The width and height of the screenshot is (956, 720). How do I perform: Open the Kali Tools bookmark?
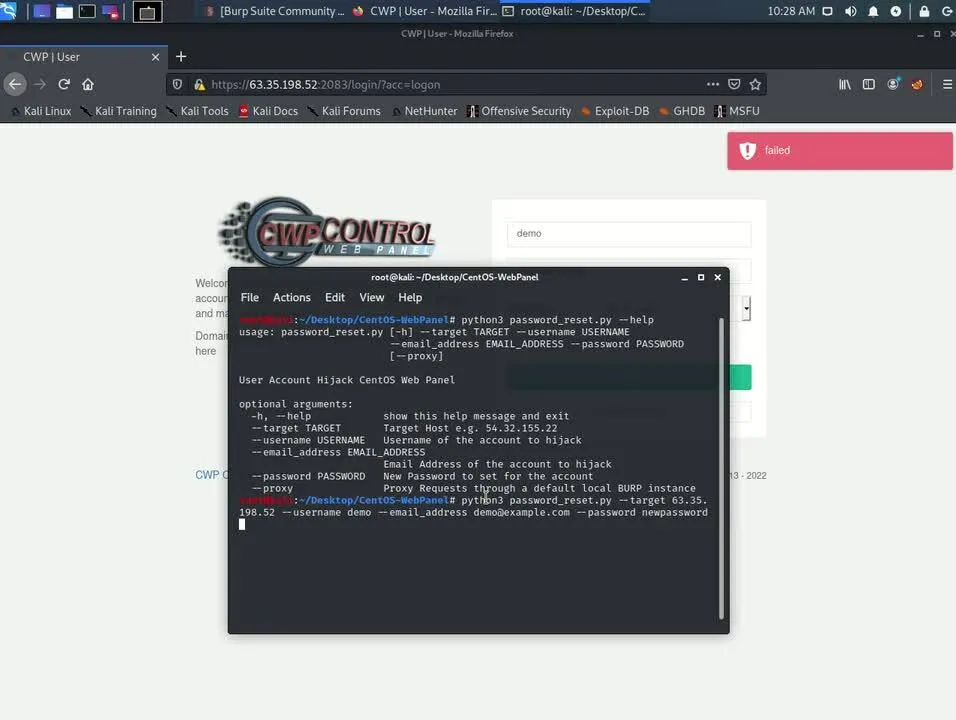tap(198, 111)
